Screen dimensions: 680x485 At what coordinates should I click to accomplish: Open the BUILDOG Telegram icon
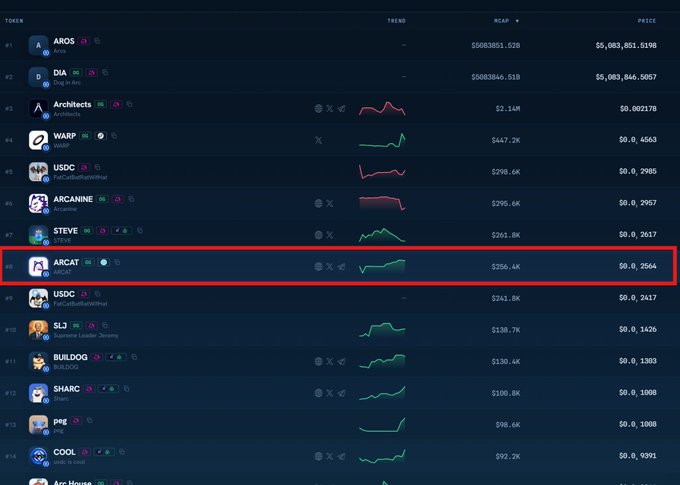341,361
